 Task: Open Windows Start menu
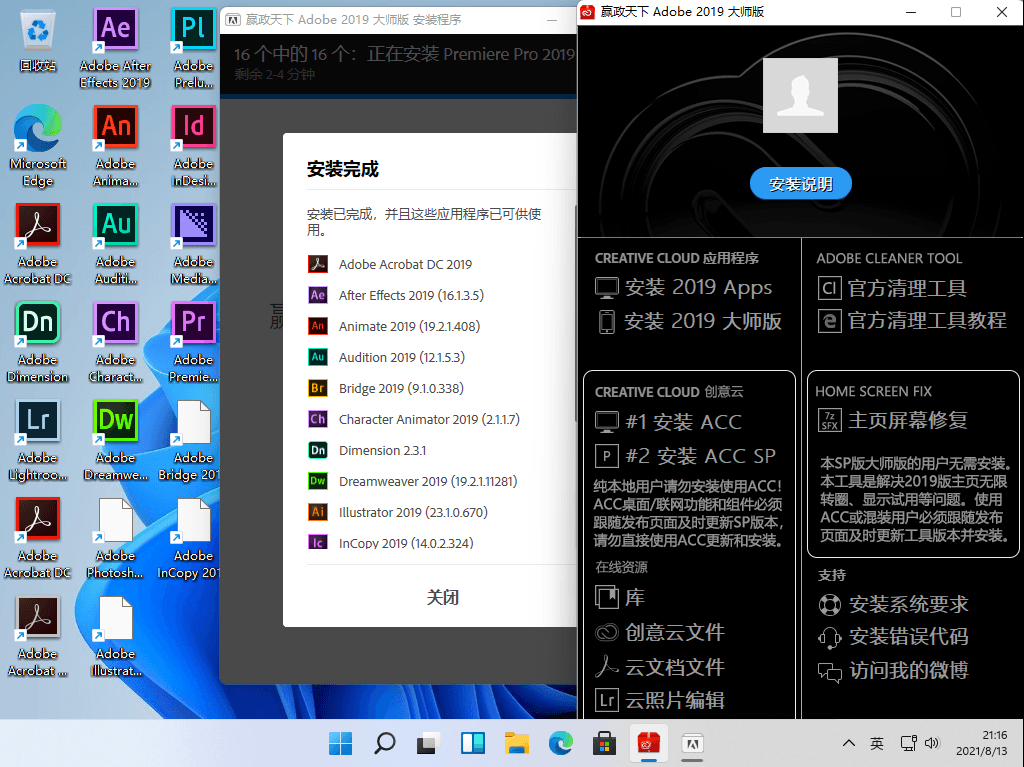pos(340,743)
